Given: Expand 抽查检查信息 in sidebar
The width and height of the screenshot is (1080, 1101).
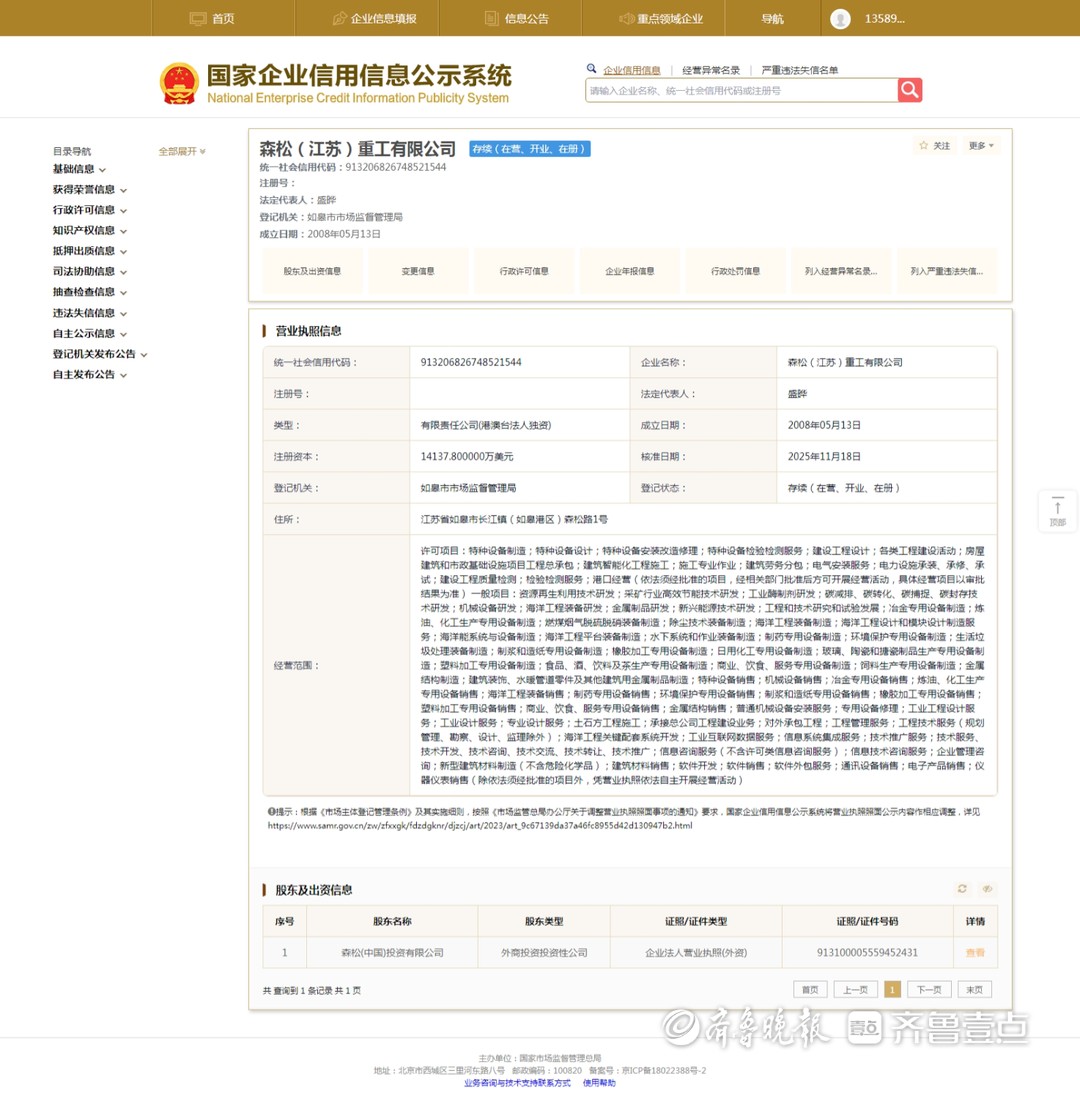Looking at the screenshot, I should (x=90, y=292).
